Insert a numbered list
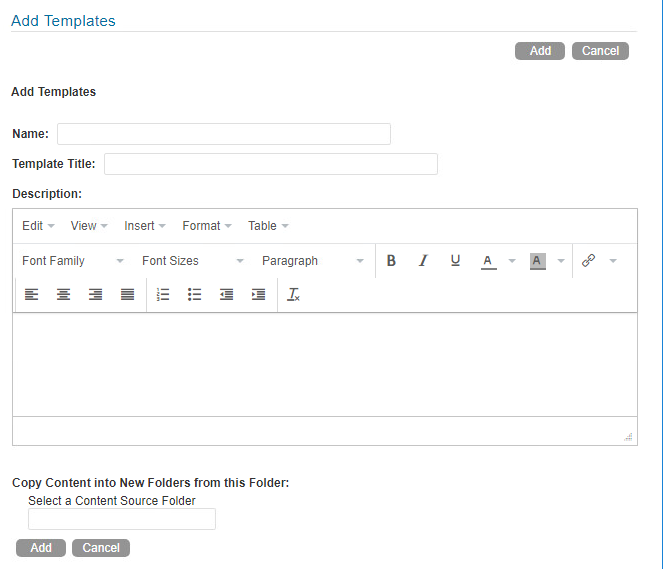This screenshot has width=663, height=569. [x=164, y=295]
